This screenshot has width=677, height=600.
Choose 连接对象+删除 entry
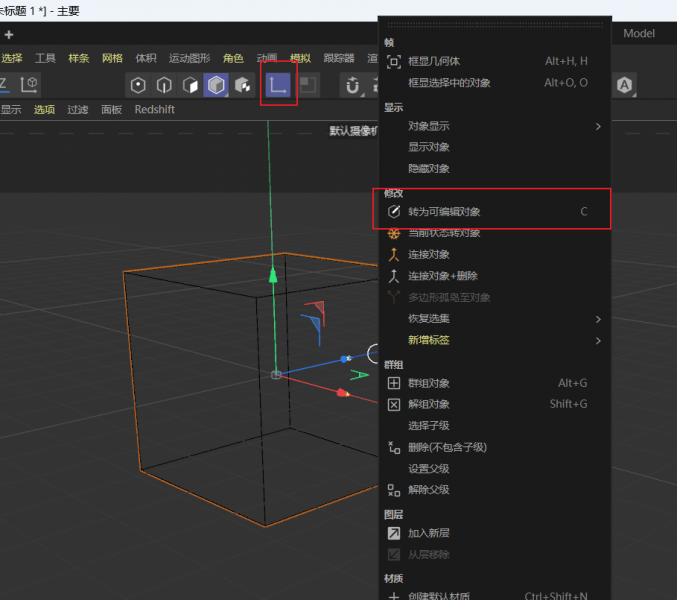pyautogui.click(x=495, y=276)
